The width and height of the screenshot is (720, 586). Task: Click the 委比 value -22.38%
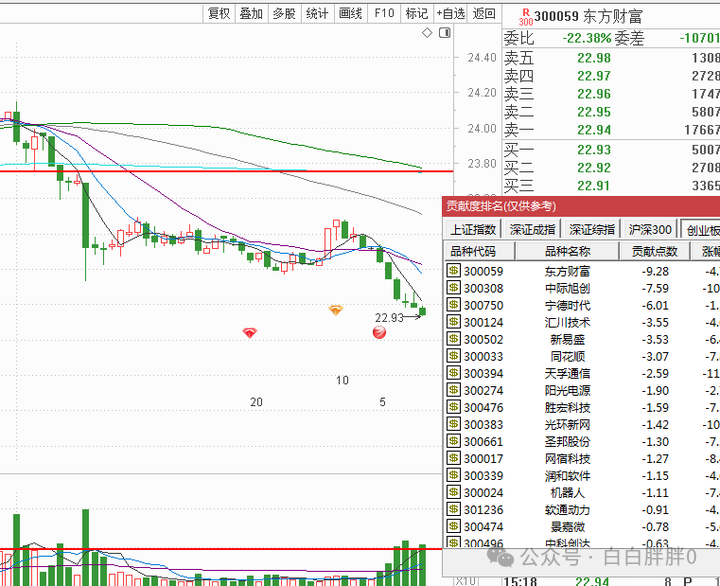pyautogui.click(x=587, y=38)
